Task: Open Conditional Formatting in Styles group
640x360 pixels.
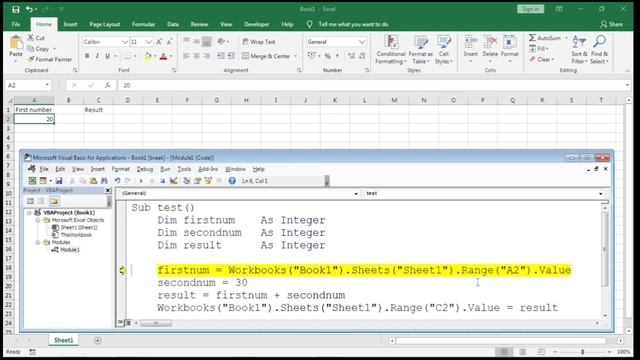Action: (x=391, y=50)
